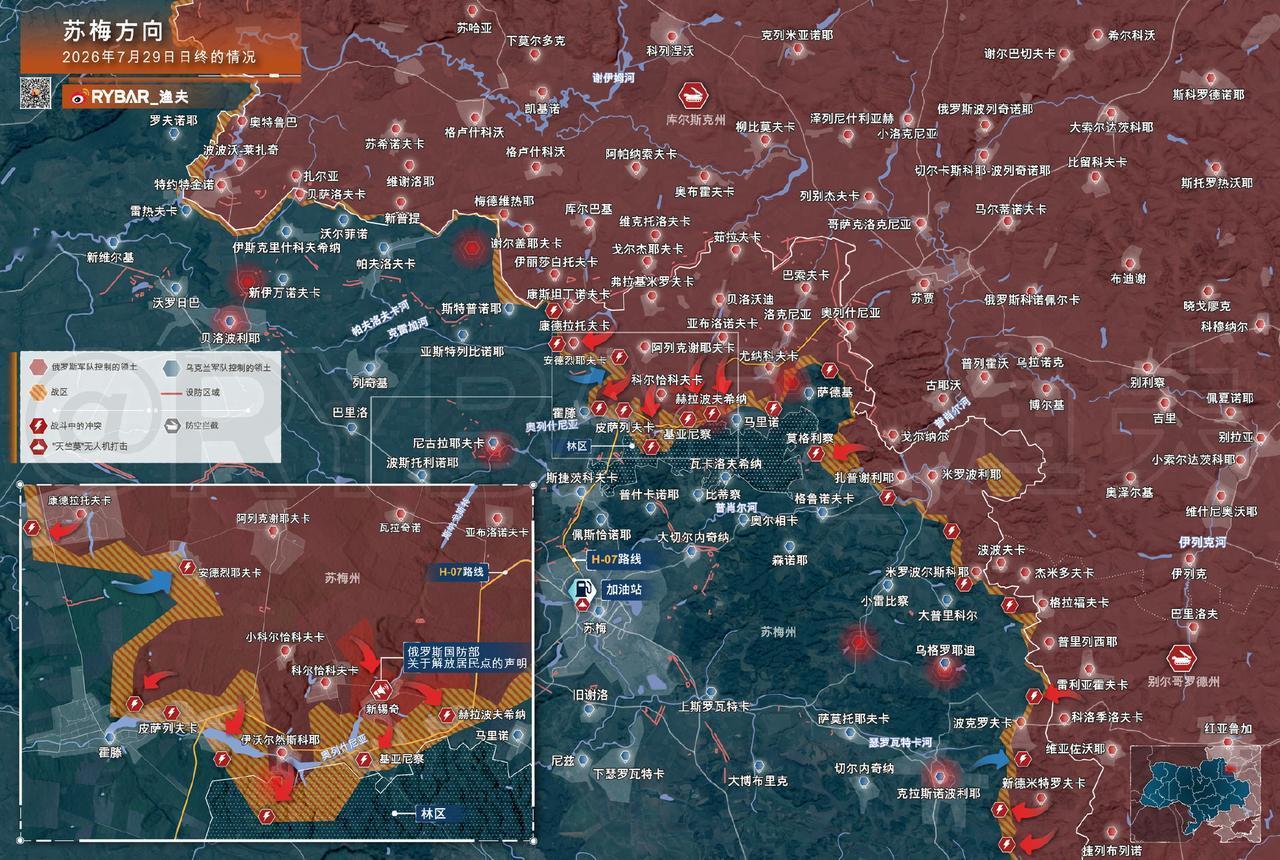Click the tank icon above 别尔哥罗德州
The image size is (1280, 860).
click(x=1182, y=659)
